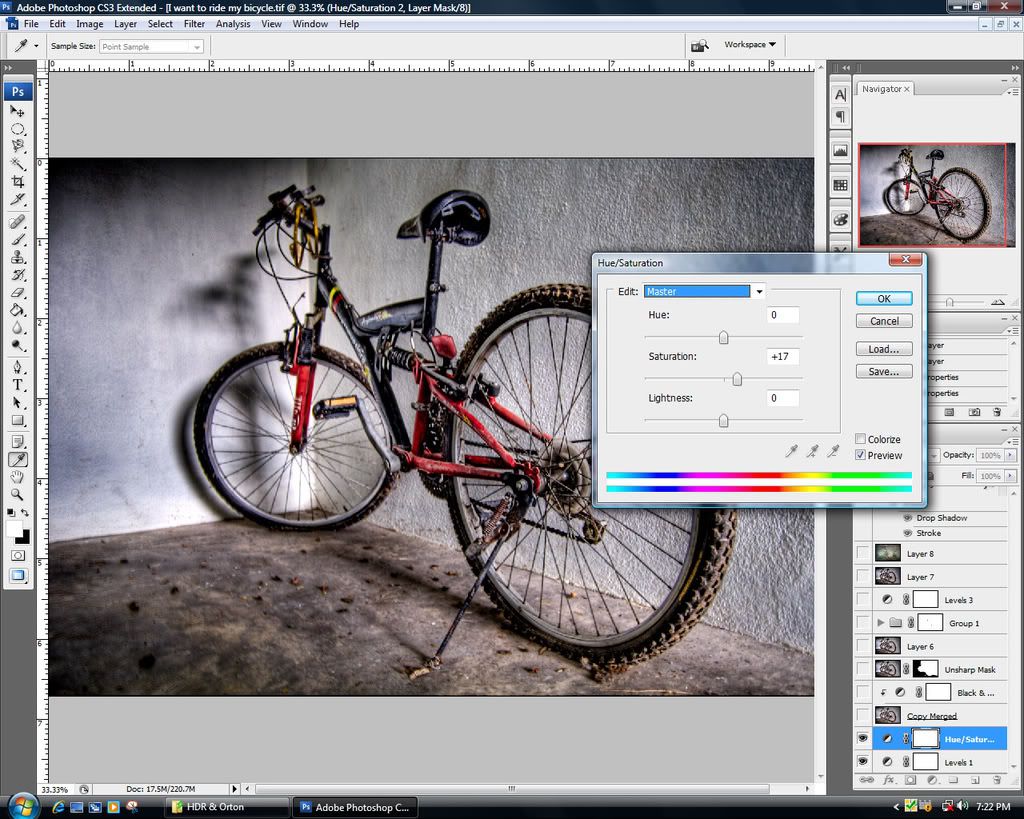The image size is (1024, 819).
Task: Select the Paint Bucket tool
Action: click(x=18, y=310)
